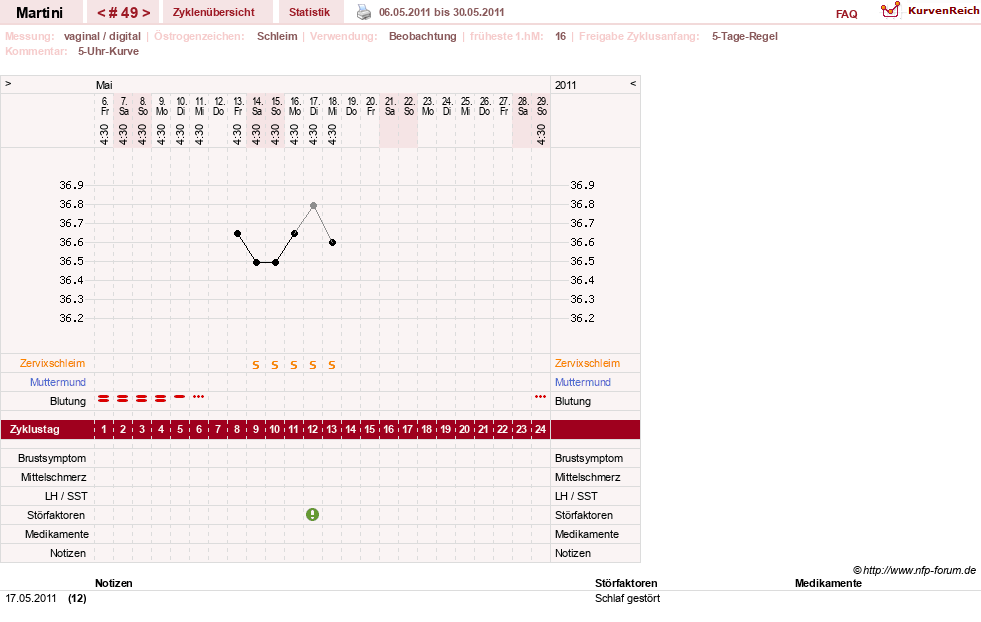This screenshot has width=981, height=622.
Task: Expand chart with left '>' arrow
Action: pos(8,83)
